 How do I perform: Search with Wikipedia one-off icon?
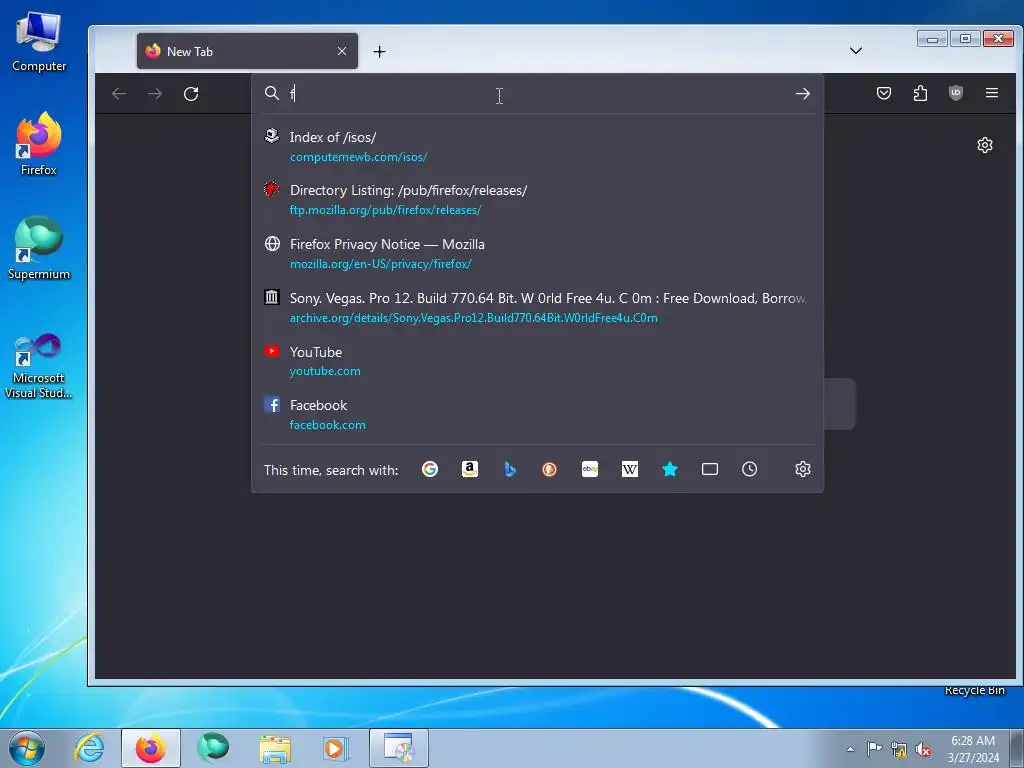point(630,469)
